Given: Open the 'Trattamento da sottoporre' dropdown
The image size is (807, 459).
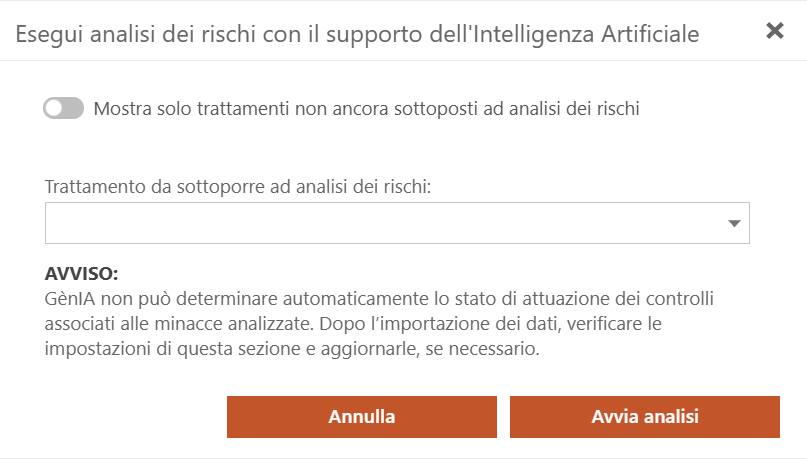Looking at the screenshot, I should pyautogui.click(x=397, y=223).
